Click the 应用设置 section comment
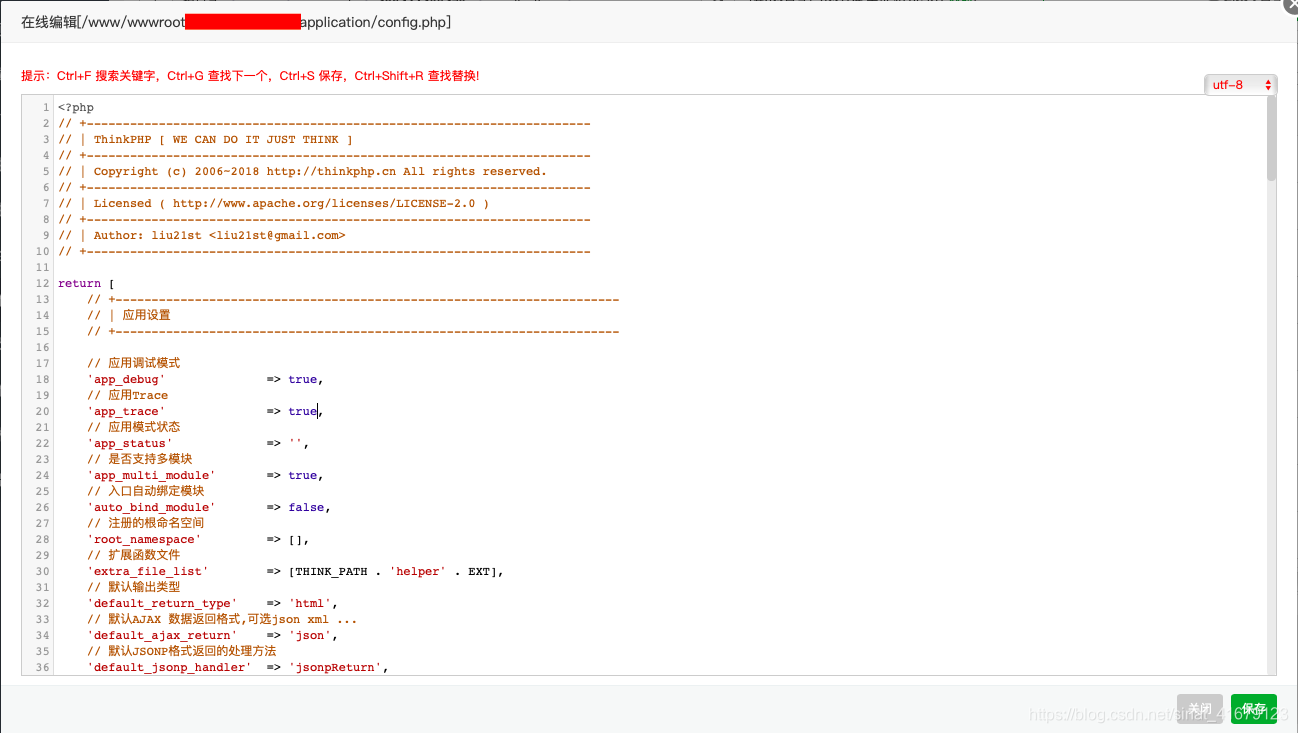1298x733 pixels. (x=129, y=315)
